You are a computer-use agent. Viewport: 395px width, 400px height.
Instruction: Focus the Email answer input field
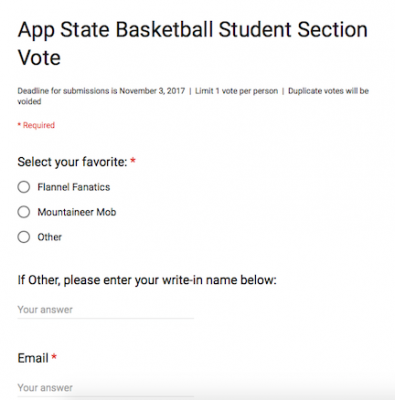pyautogui.click(x=106, y=388)
